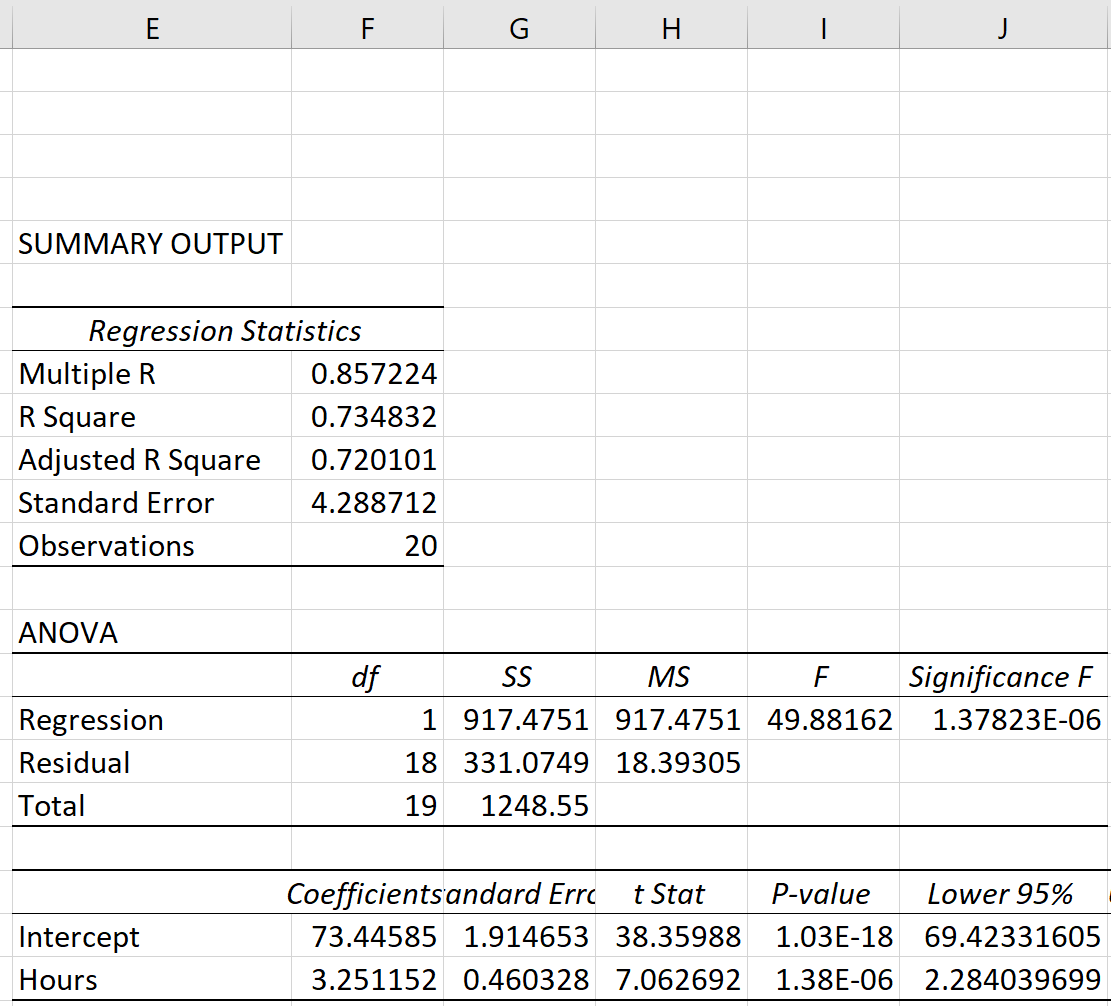
Task: Select the Lower 95% value for Intercept
Action: (x=1000, y=936)
